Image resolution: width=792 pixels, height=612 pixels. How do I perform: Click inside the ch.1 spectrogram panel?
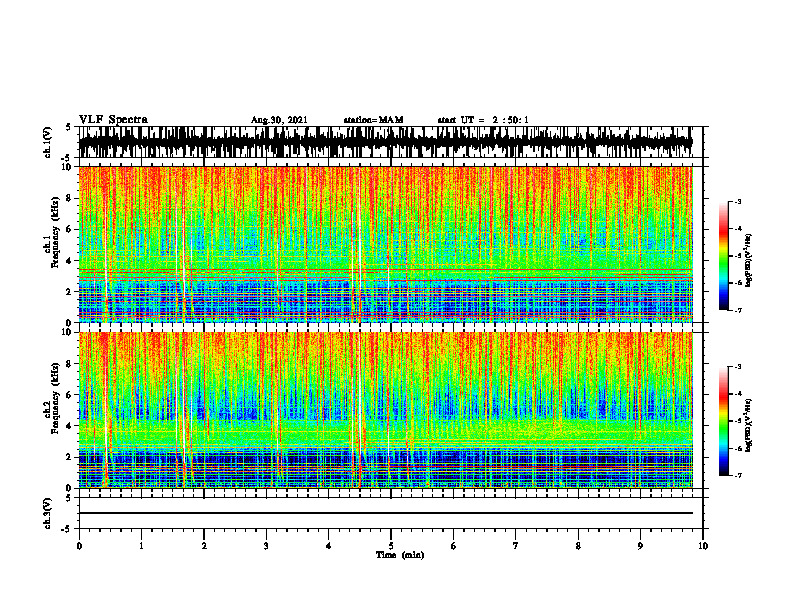click(385, 244)
